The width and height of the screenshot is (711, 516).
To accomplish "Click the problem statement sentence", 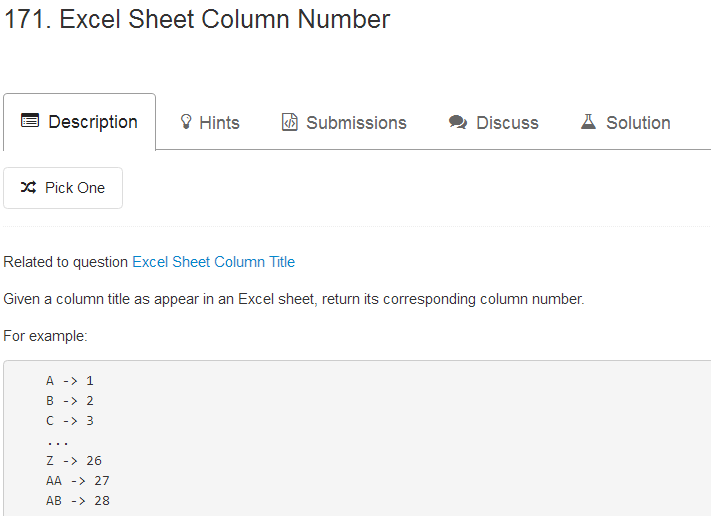I will 293,299.
